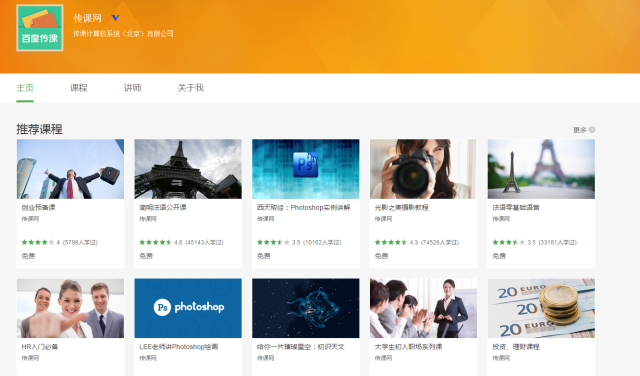This screenshot has width=640, height=376.
Task: Click star rating of 西天取经 Photoshop course
Action: (x=273, y=242)
